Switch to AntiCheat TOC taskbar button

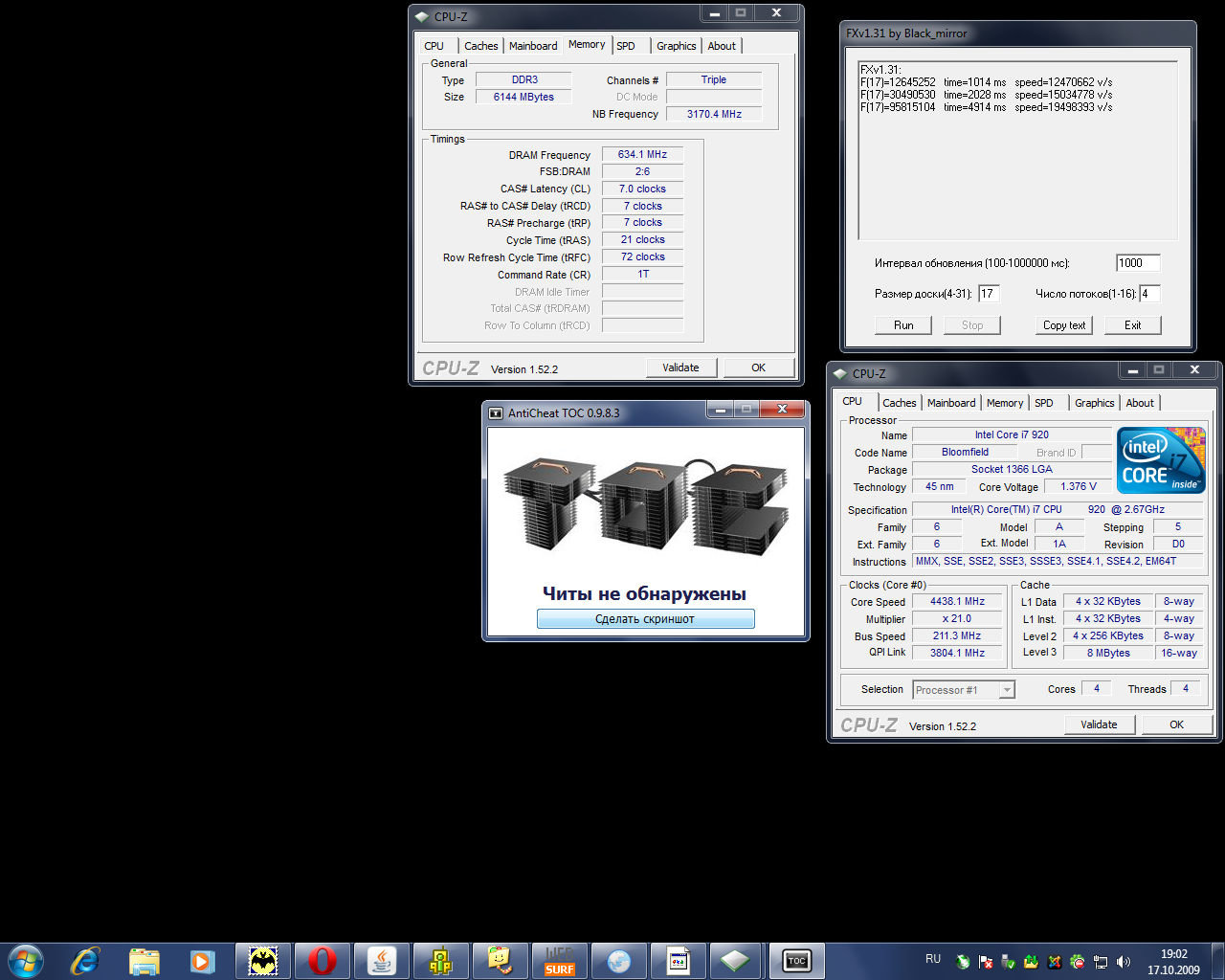797,960
